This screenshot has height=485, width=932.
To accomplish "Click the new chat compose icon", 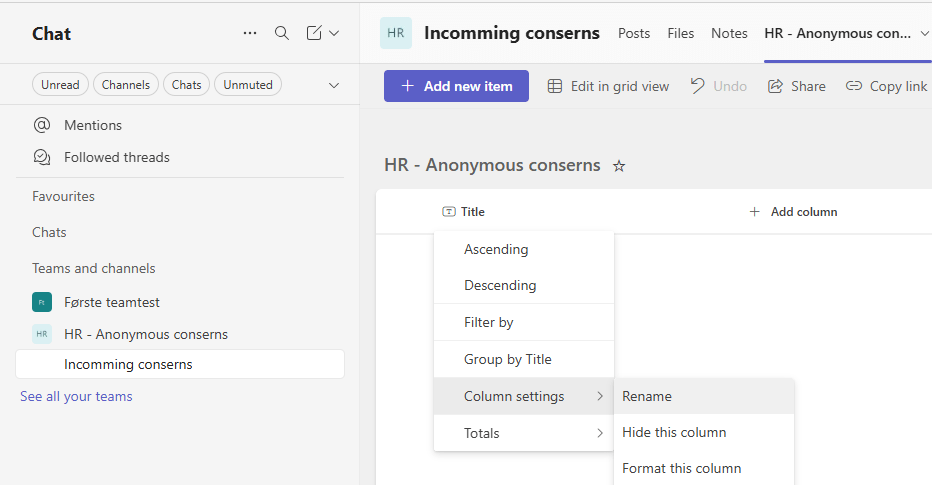I will click(x=314, y=33).
